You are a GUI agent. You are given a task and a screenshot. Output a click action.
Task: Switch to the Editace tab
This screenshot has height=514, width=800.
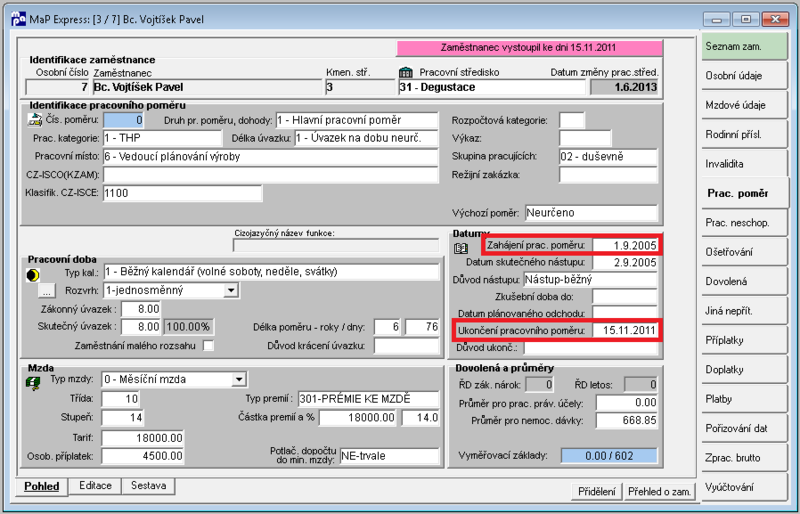click(95, 485)
